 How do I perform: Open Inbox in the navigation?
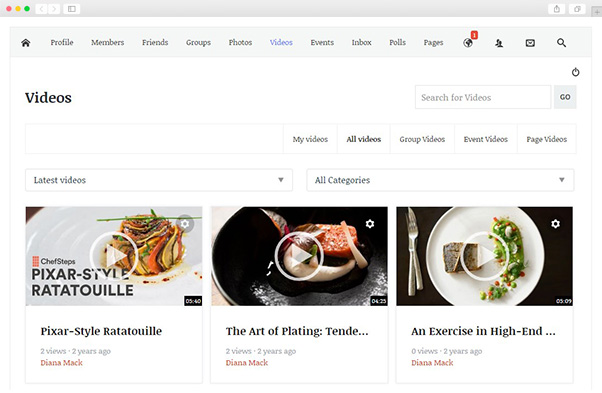point(362,43)
